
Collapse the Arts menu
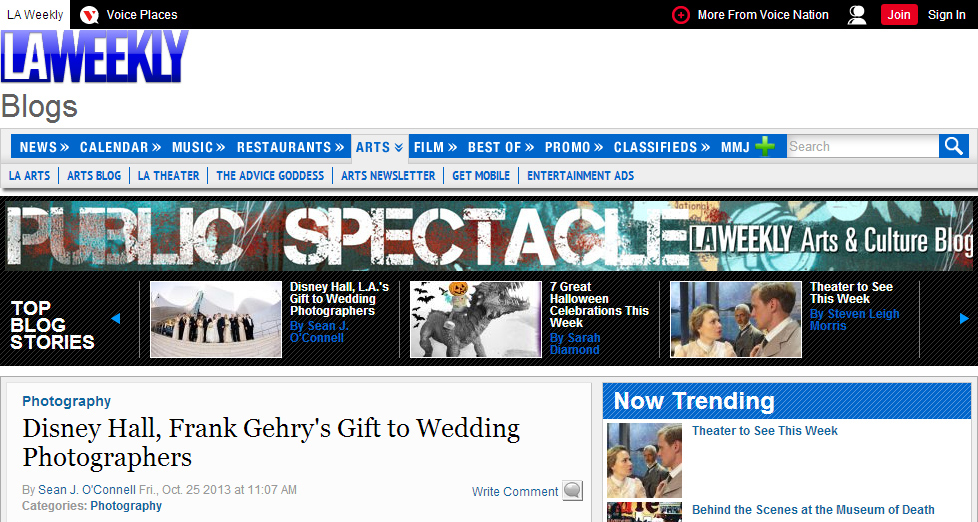click(380, 147)
